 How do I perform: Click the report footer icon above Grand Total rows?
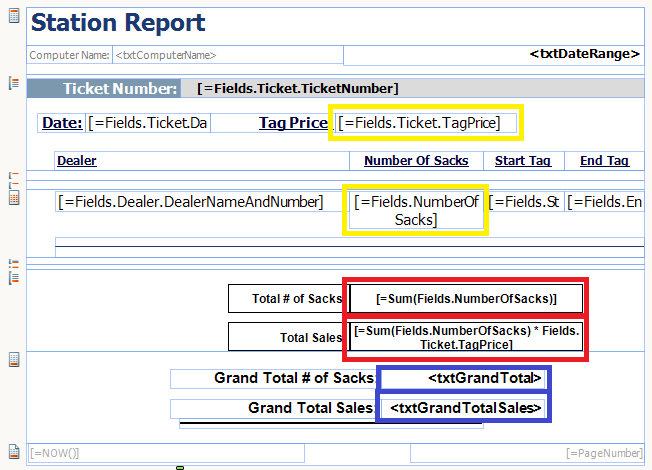tap(13, 359)
